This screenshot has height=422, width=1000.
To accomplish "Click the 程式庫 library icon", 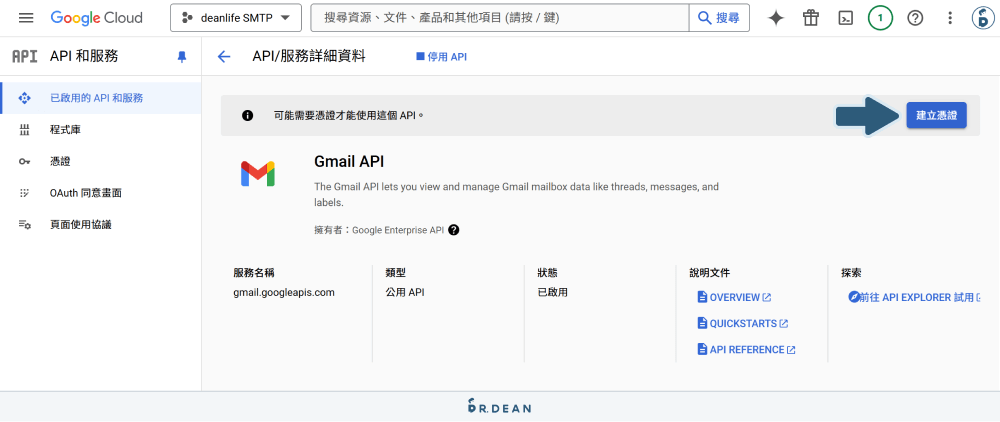I will (25, 130).
